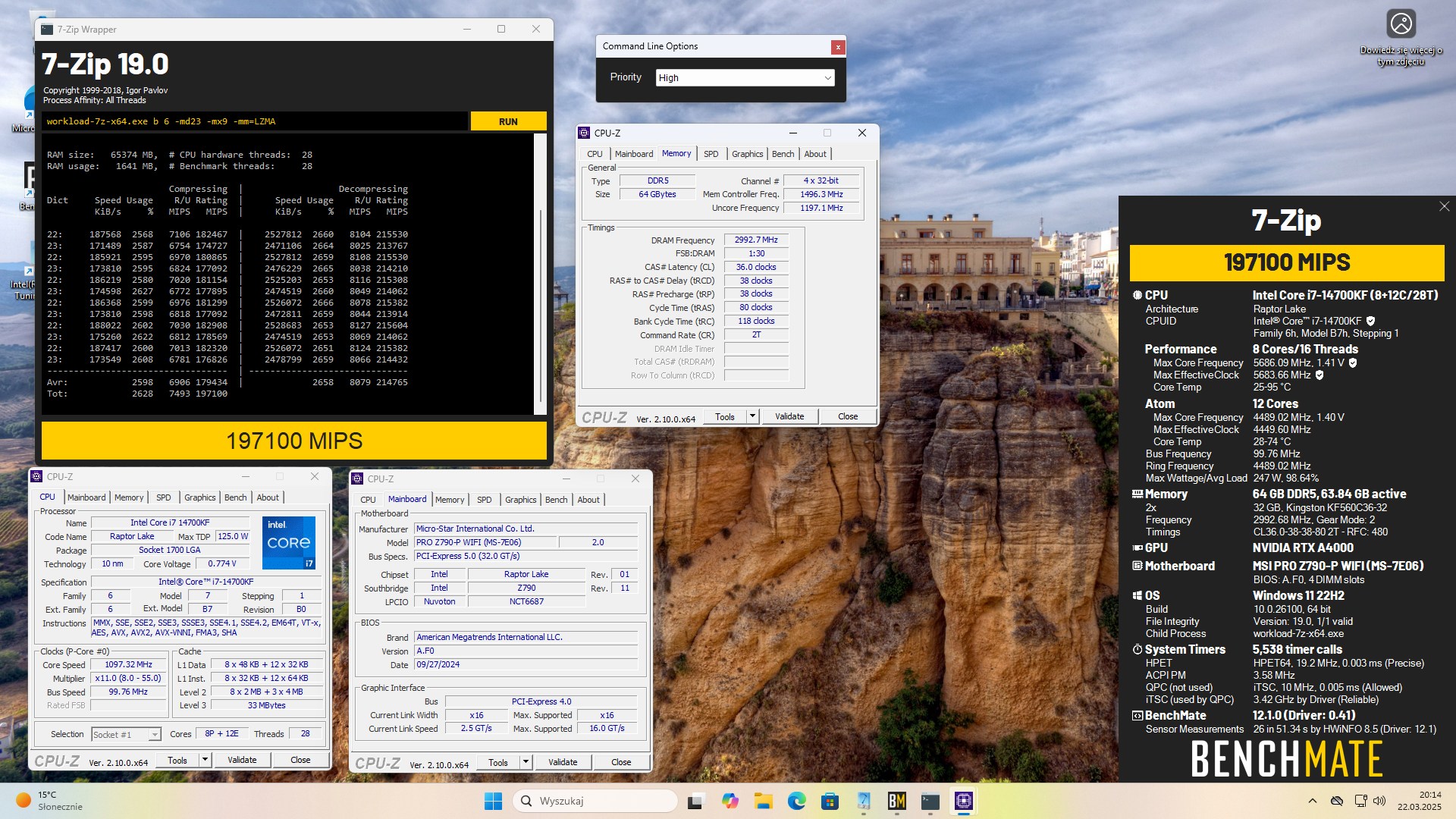1456x819 pixels.
Task: Click the yellow RUN button in 7-Zip Wrapper
Action: click(x=508, y=121)
